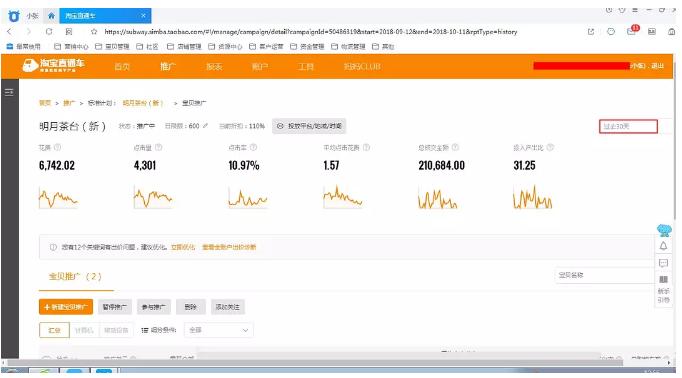Select the 宝贝推广（2）tab
Viewport: 682px width, 378px height.
[x=76, y=277]
